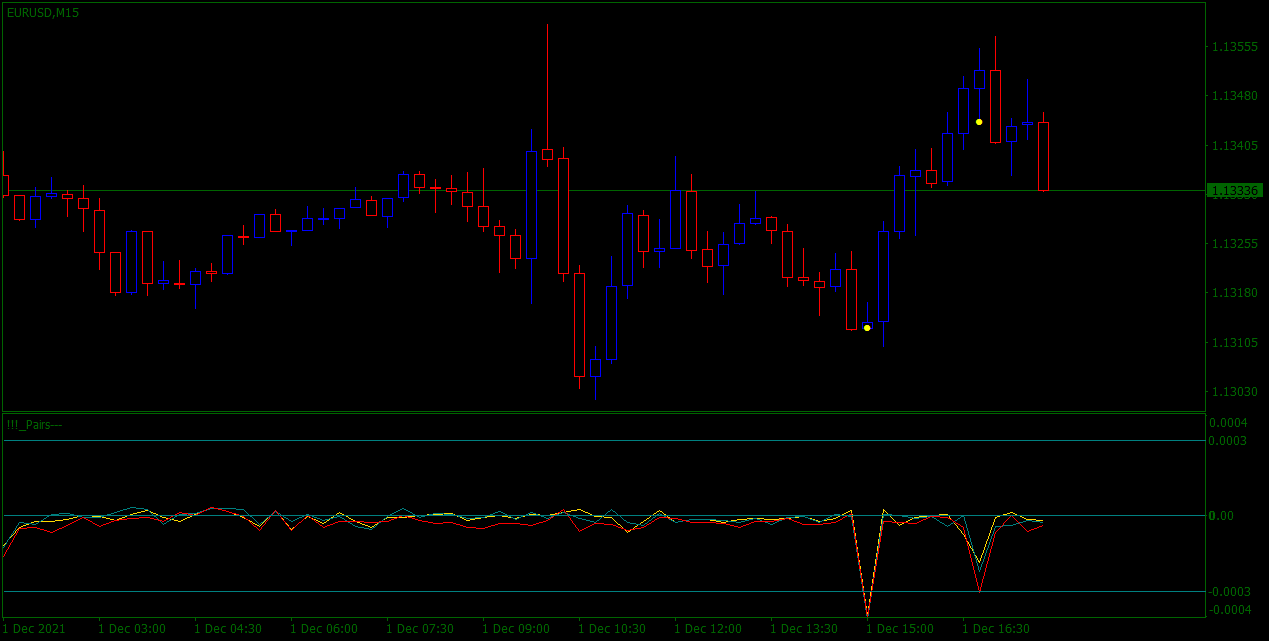Click the highlighted current price tag 1.13336

pyautogui.click(x=1234, y=190)
